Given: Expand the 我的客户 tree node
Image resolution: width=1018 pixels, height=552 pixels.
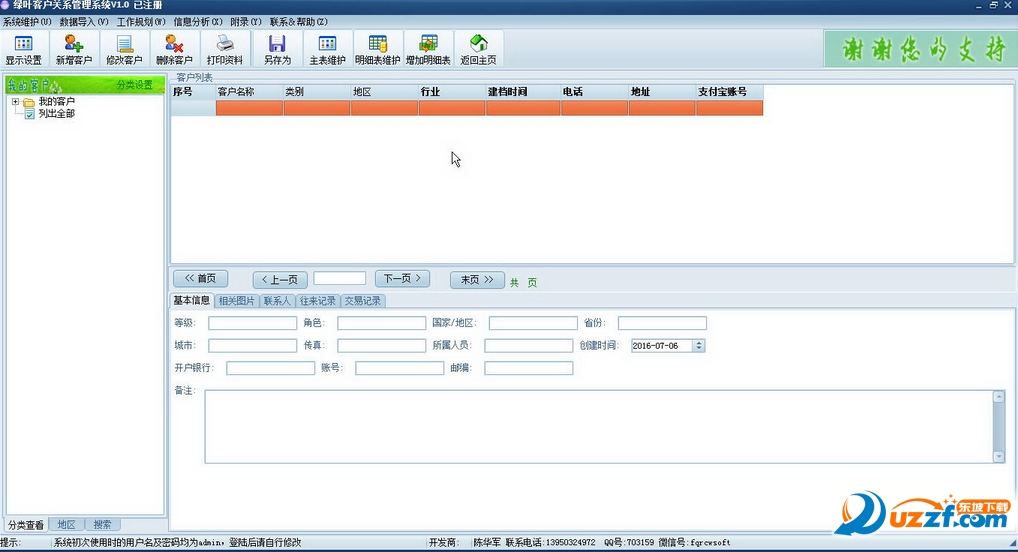Looking at the screenshot, I should [16, 101].
